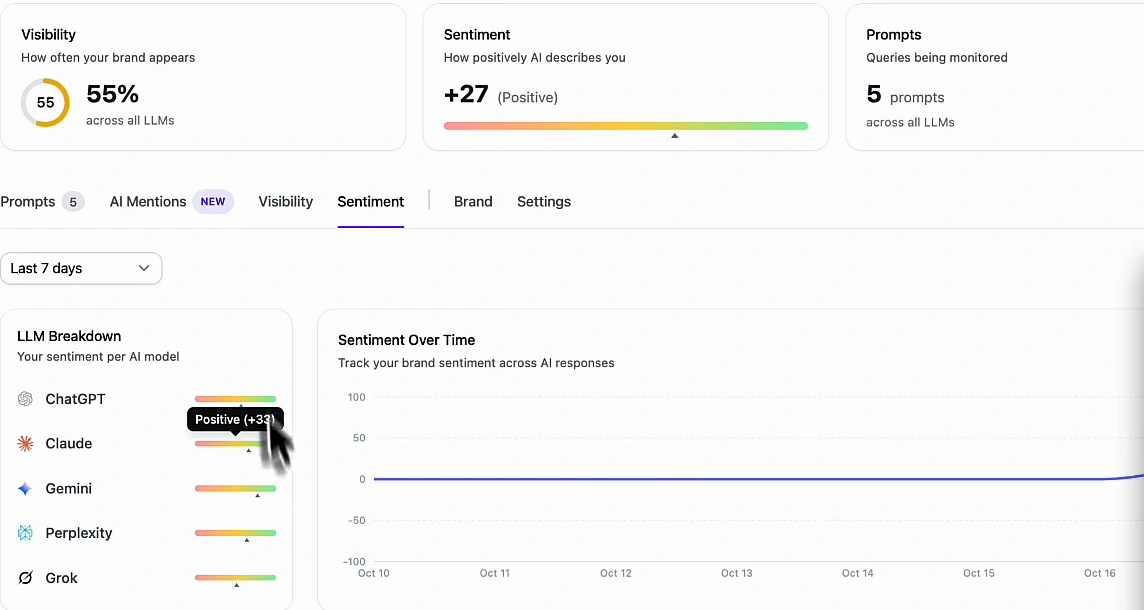
Task: Click the NEW badge beside AI Mentions
Action: click(x=213, y=202)
